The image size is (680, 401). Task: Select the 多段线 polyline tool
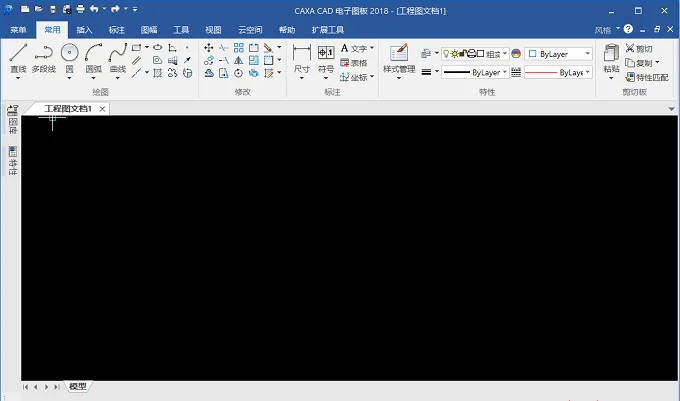[x=44, y=58]
